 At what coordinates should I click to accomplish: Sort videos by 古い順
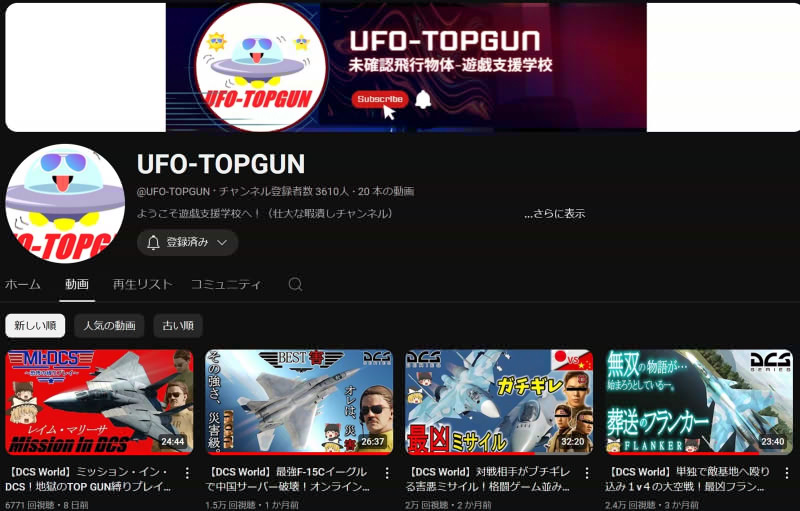[178, 325]
